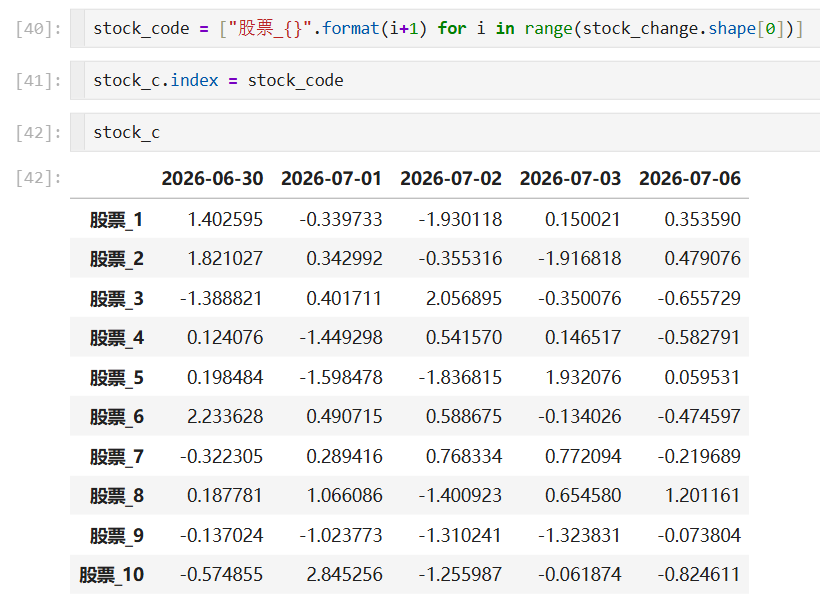Click value 0.059531
The height and width of the screenshot is (609, 820).
point(702,377)
